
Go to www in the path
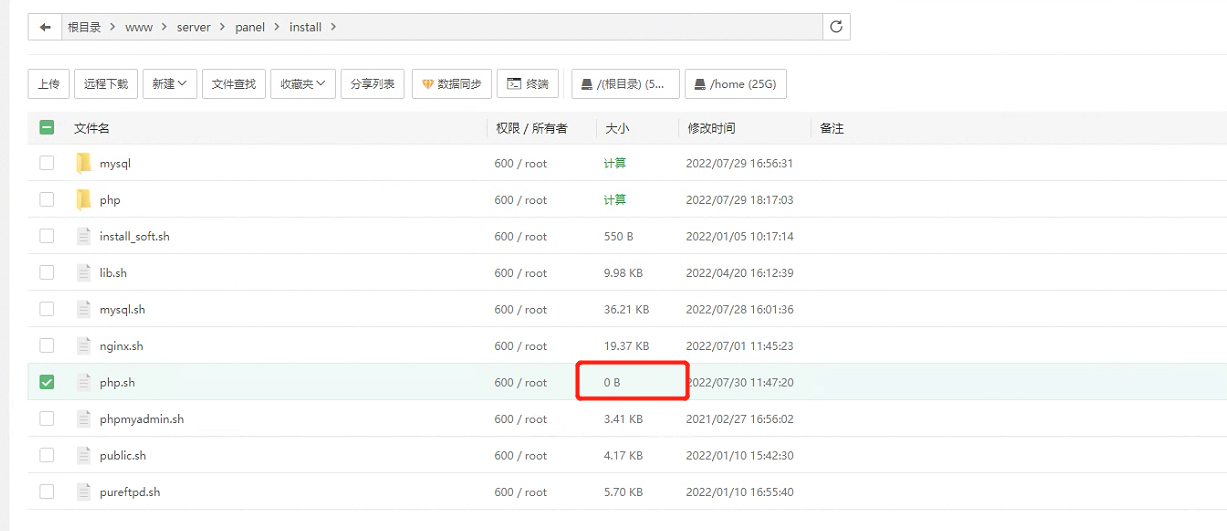(139, 27)
